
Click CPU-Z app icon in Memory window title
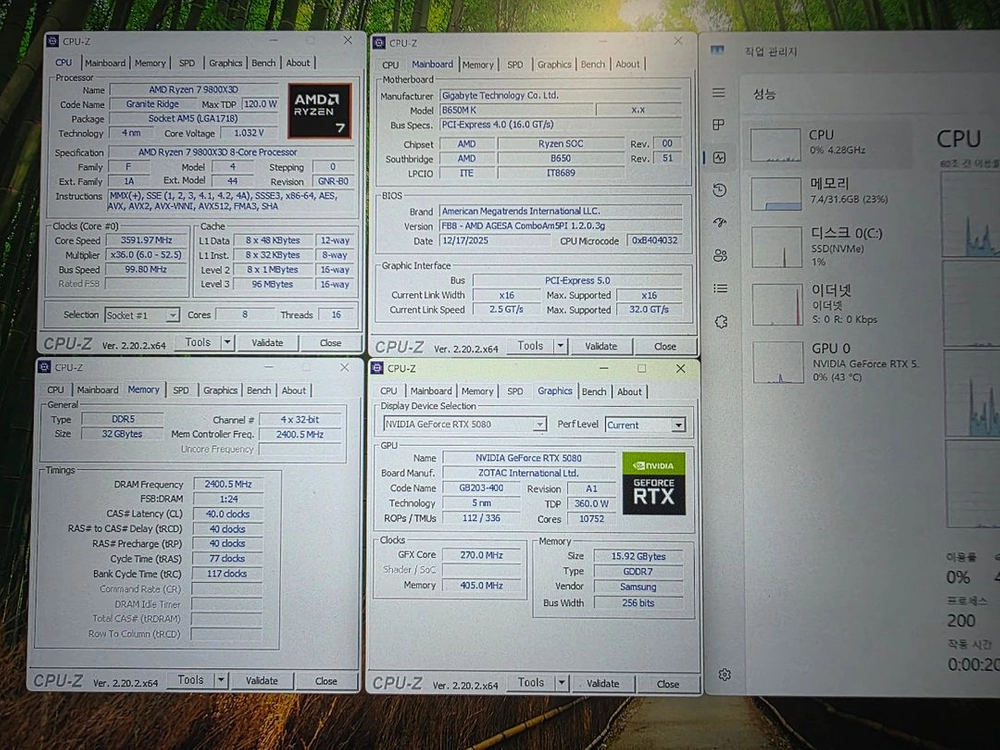(44, 367)
